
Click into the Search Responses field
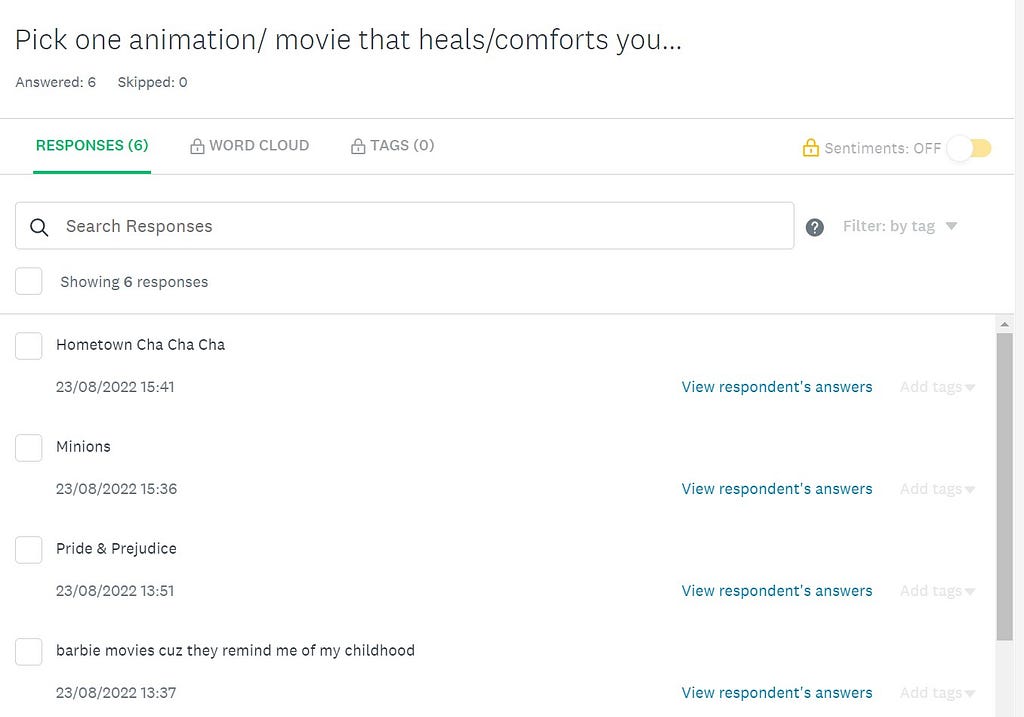tap(404, 226)
